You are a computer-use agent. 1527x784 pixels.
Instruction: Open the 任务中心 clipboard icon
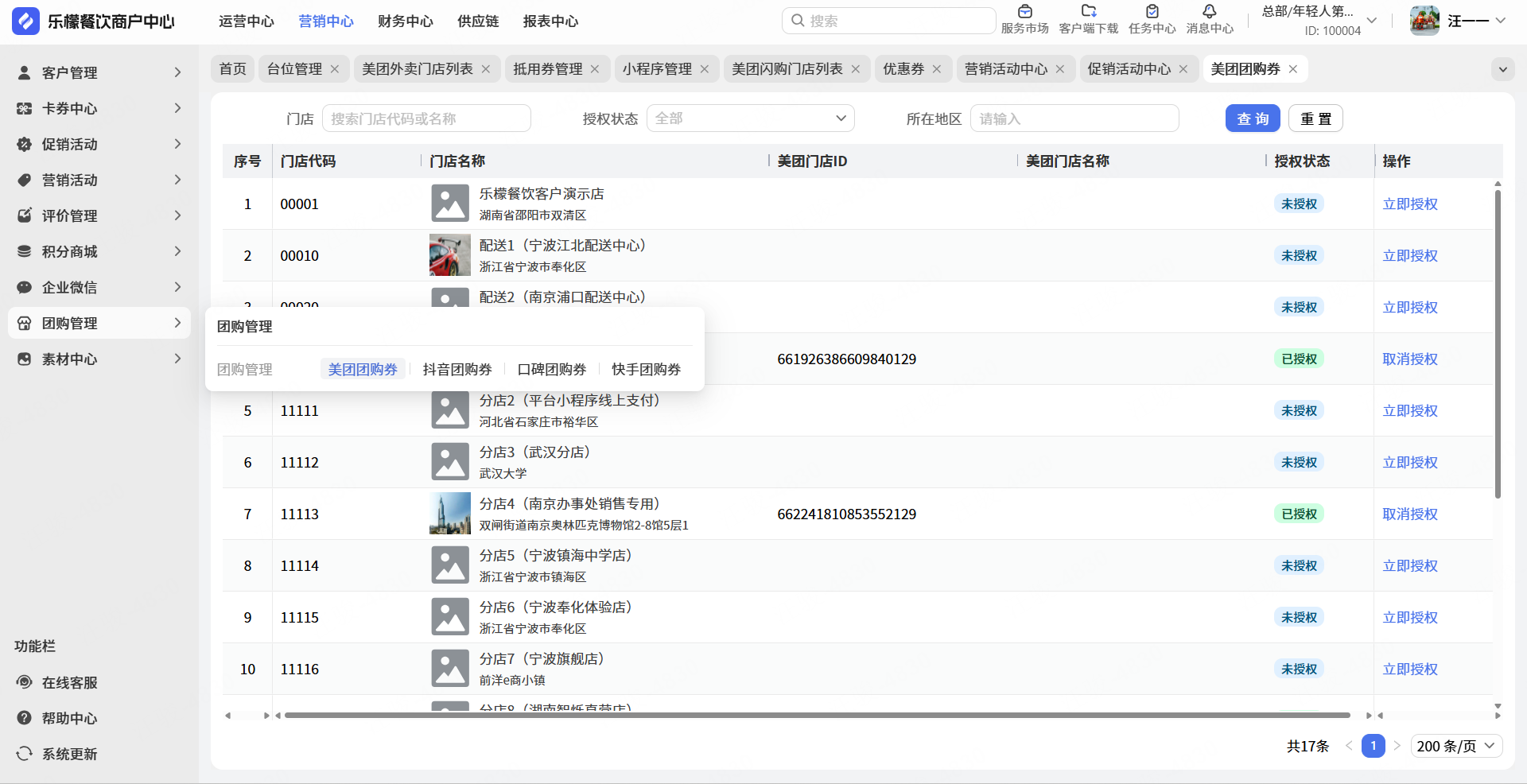pyautogui.click(x=1152, y=11)
